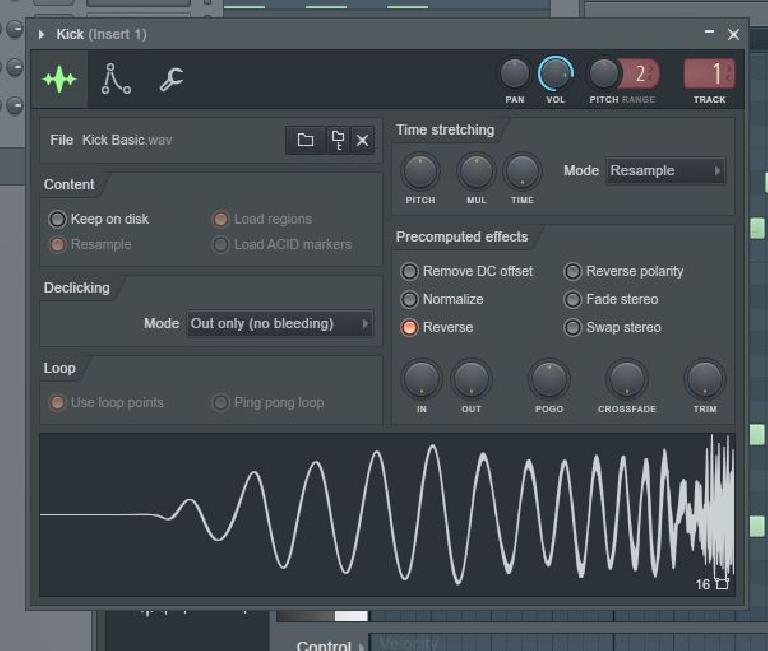The width and height of the screenshot is (768, 651).
Task: Open the browse sample folder icon
Action: 305,140
